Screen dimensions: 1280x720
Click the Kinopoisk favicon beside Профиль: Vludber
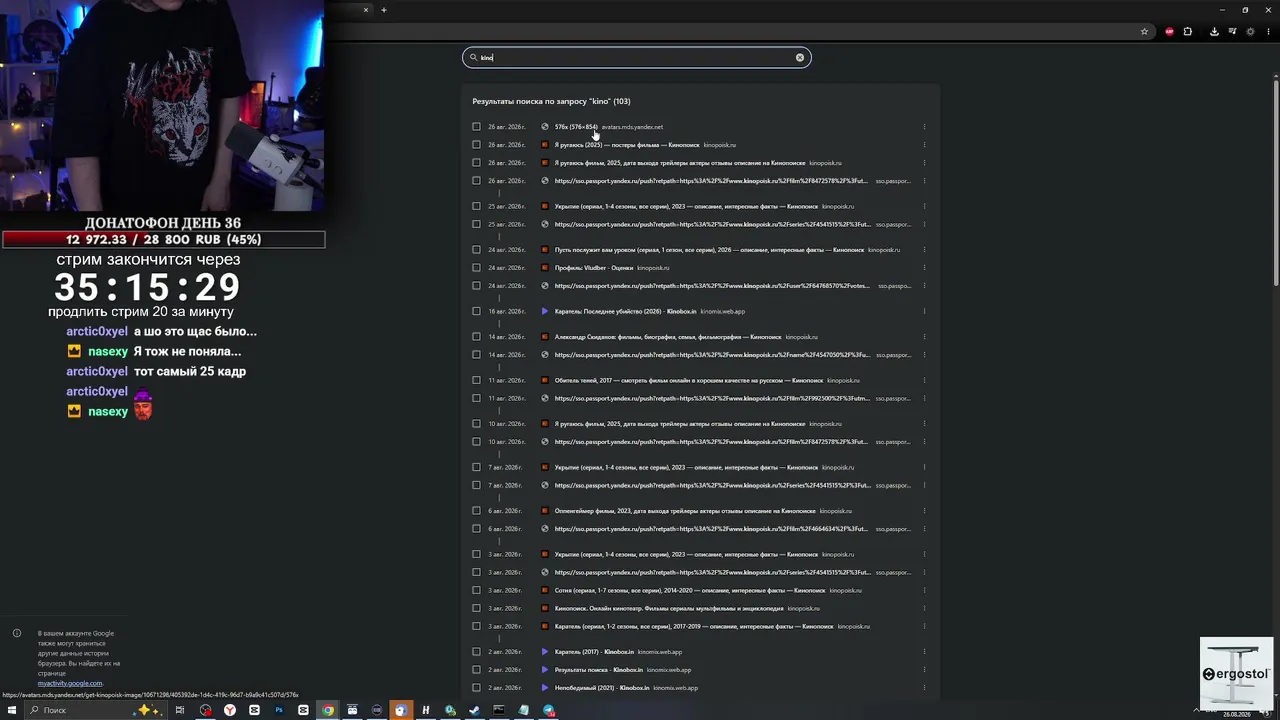point(545,268)
